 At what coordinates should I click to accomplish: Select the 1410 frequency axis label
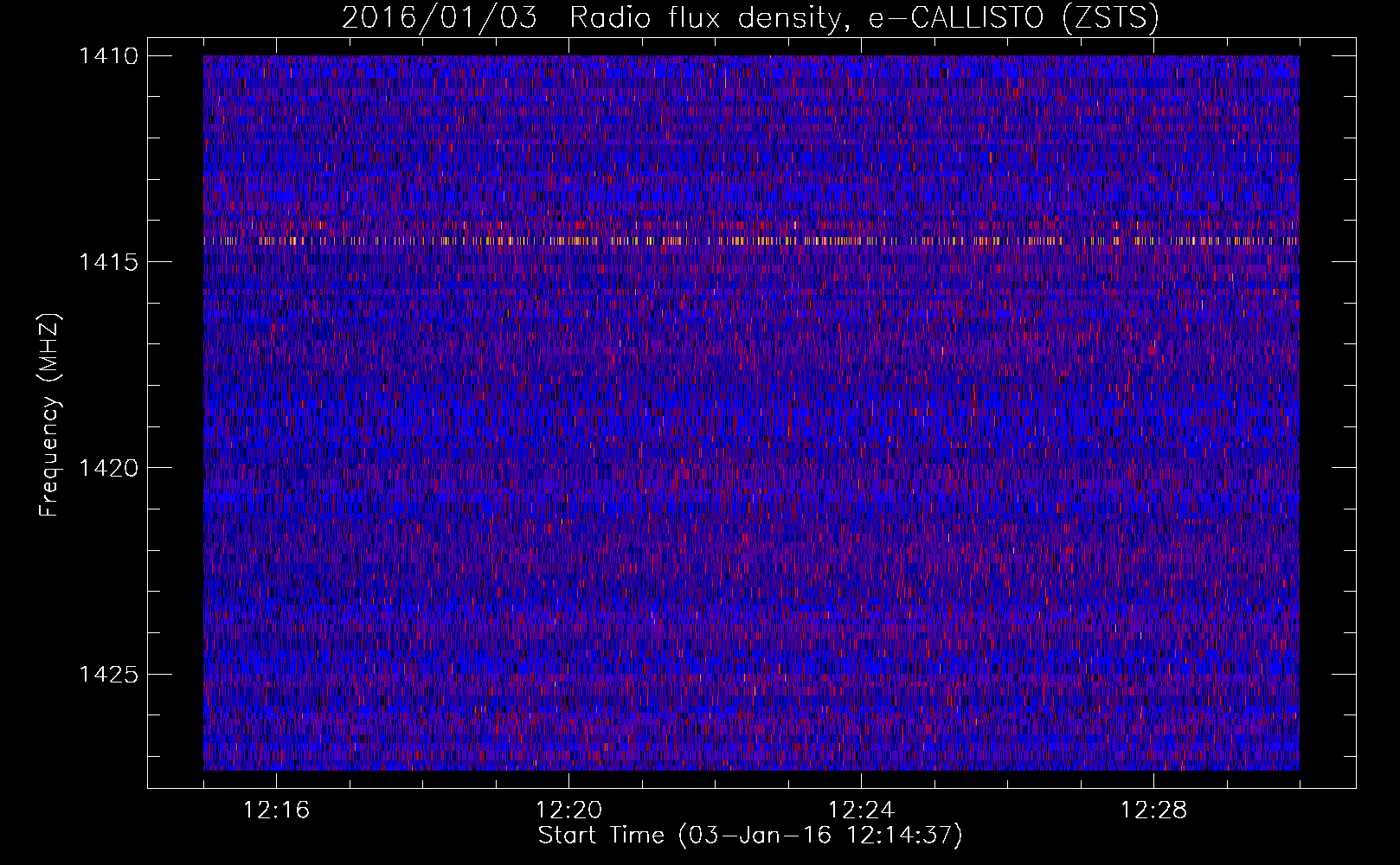(108, 56)
